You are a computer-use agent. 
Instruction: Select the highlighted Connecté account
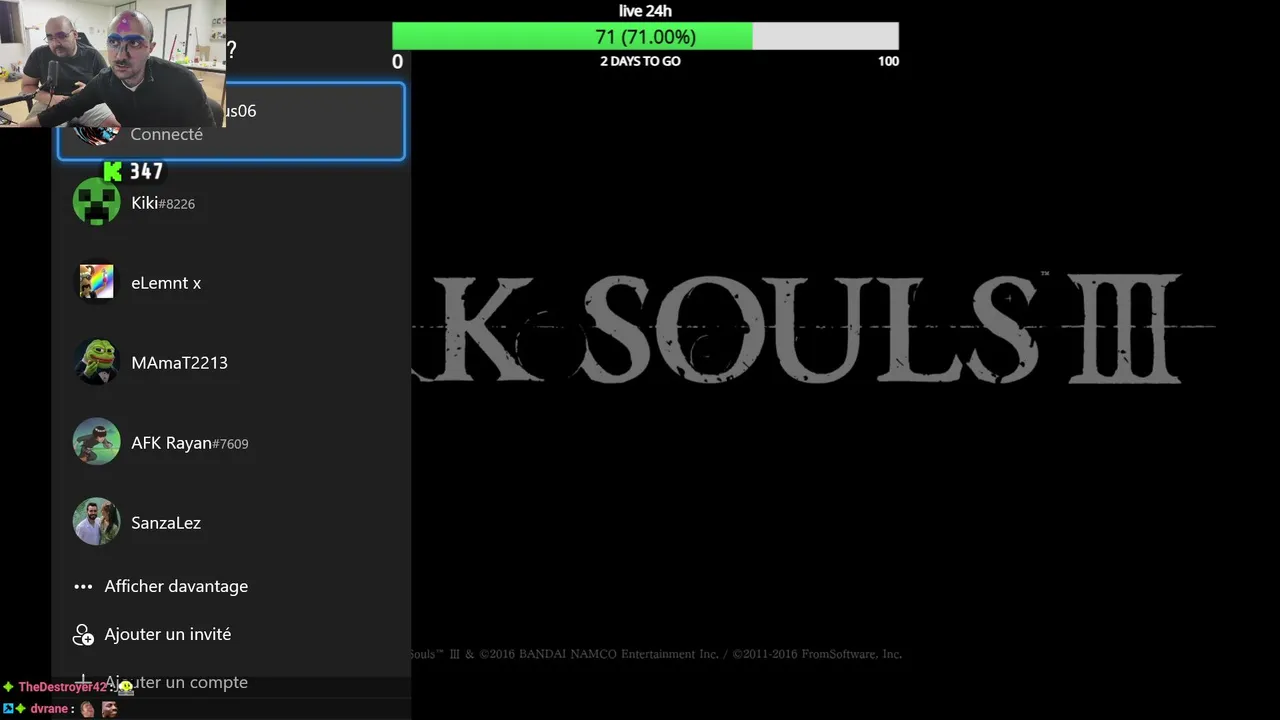tap(231, 122)
